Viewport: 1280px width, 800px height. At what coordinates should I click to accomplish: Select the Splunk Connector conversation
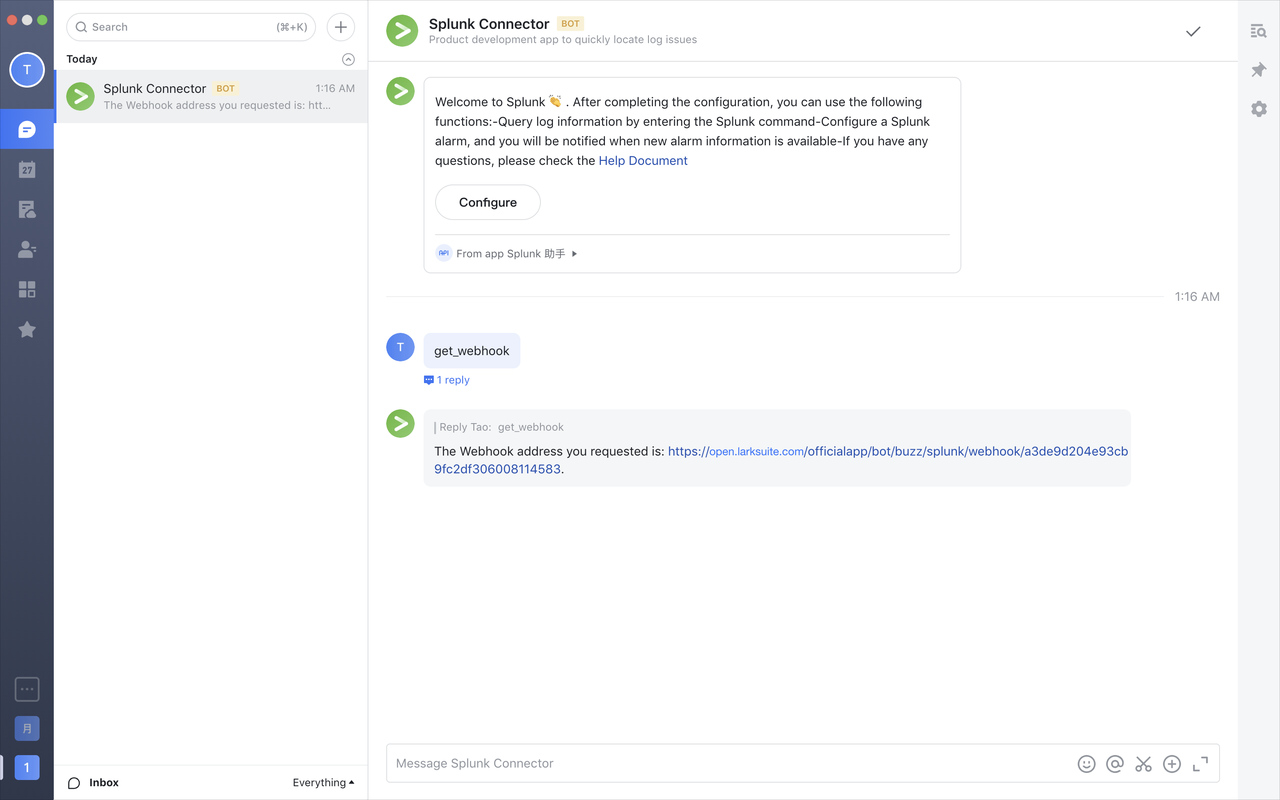(211, 96)
